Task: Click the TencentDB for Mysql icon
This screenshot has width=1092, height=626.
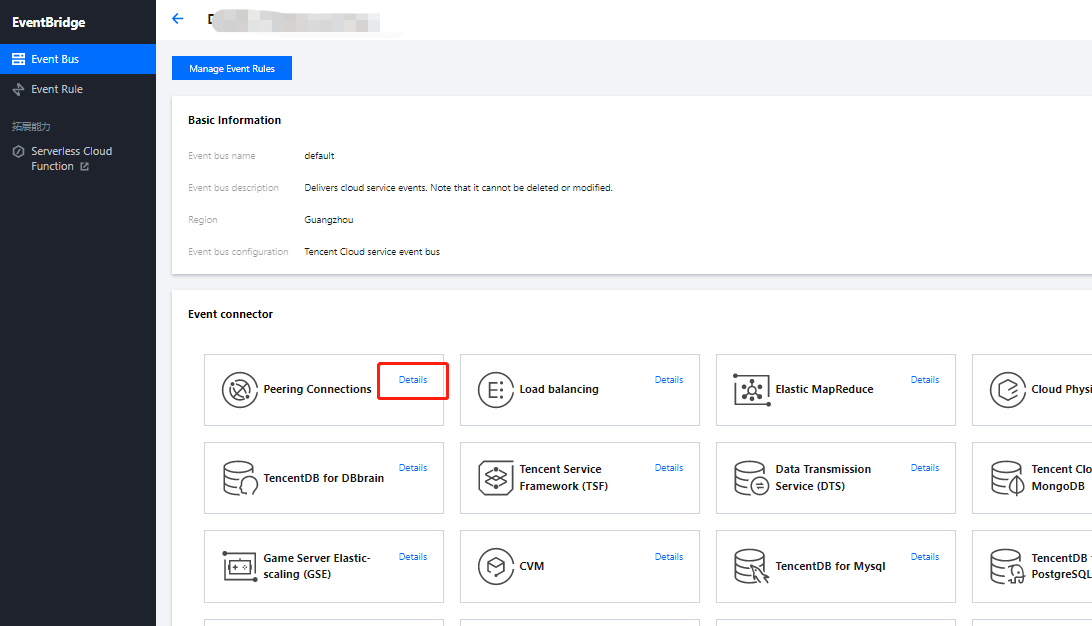Action: [x=751, y=566]
